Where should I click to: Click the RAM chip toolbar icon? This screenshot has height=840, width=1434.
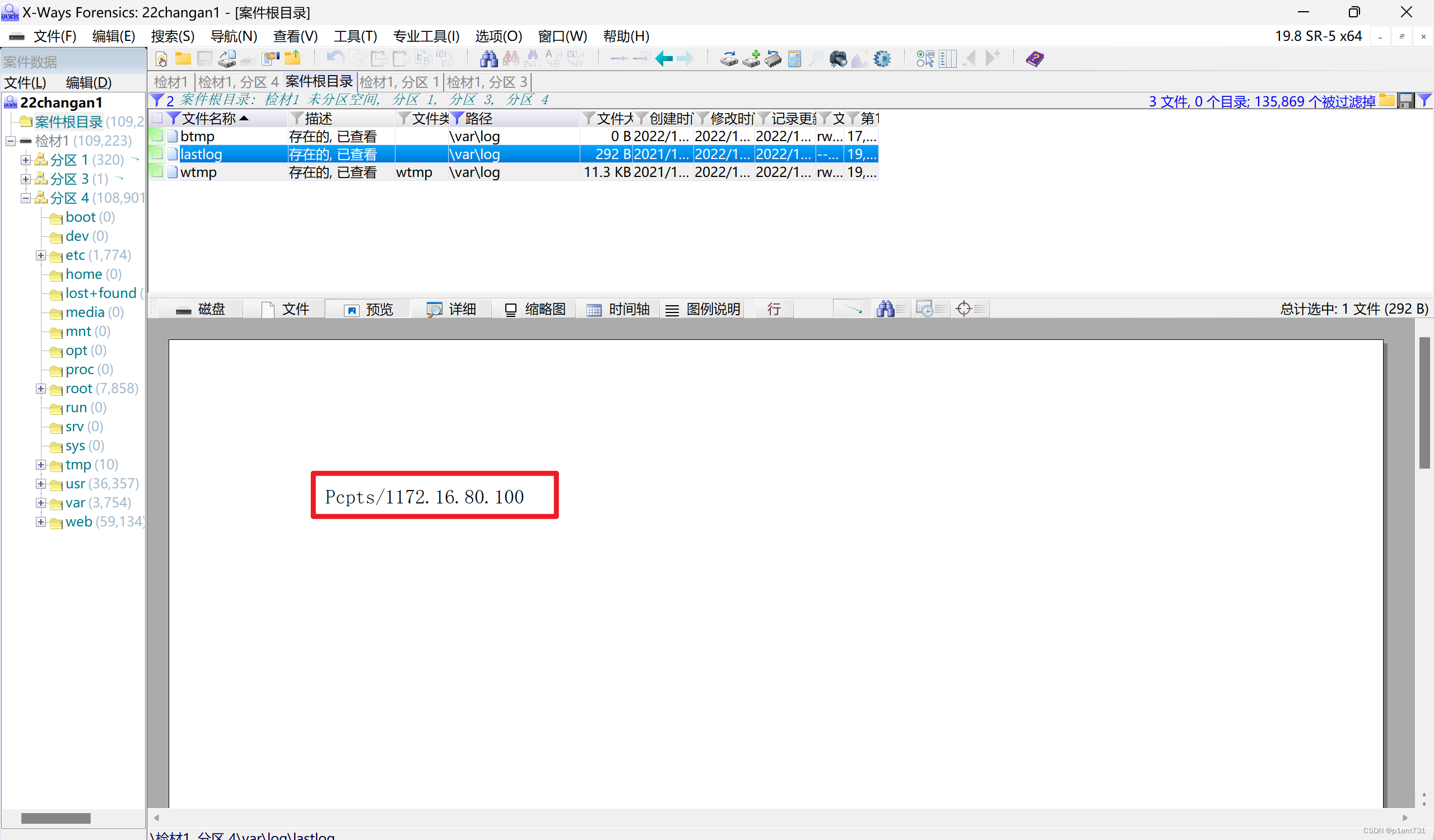pyautogui.click(x=773, y=59)
